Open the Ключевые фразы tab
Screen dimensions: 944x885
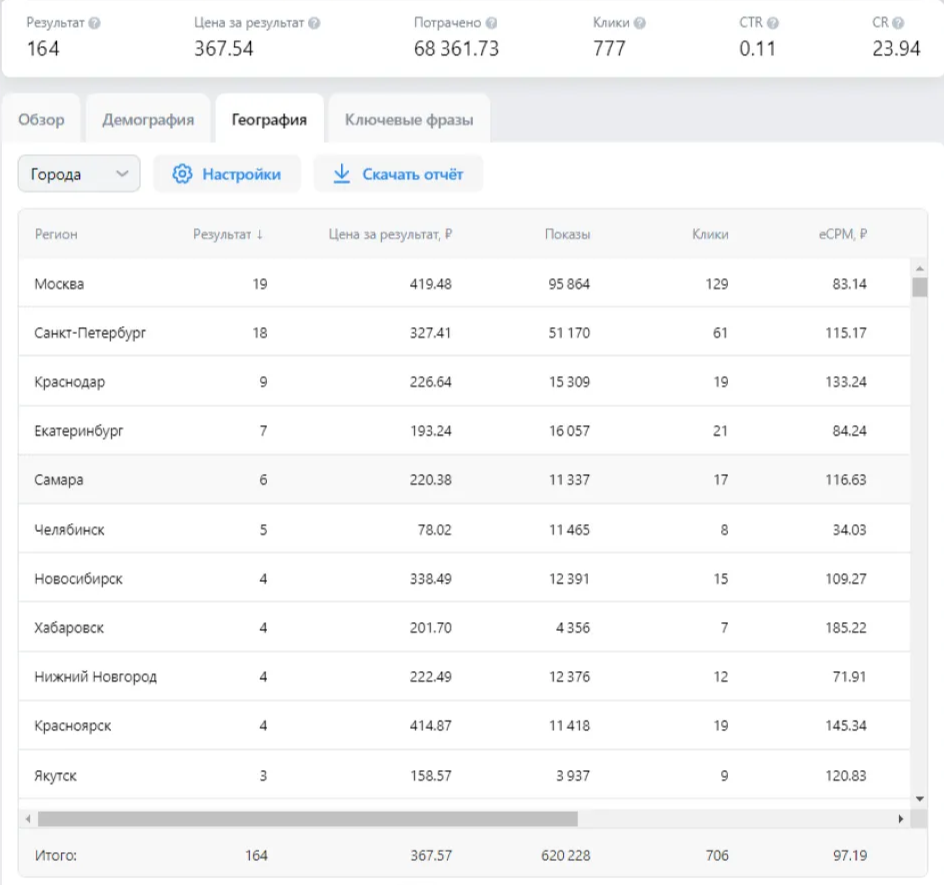coord(409,120)
